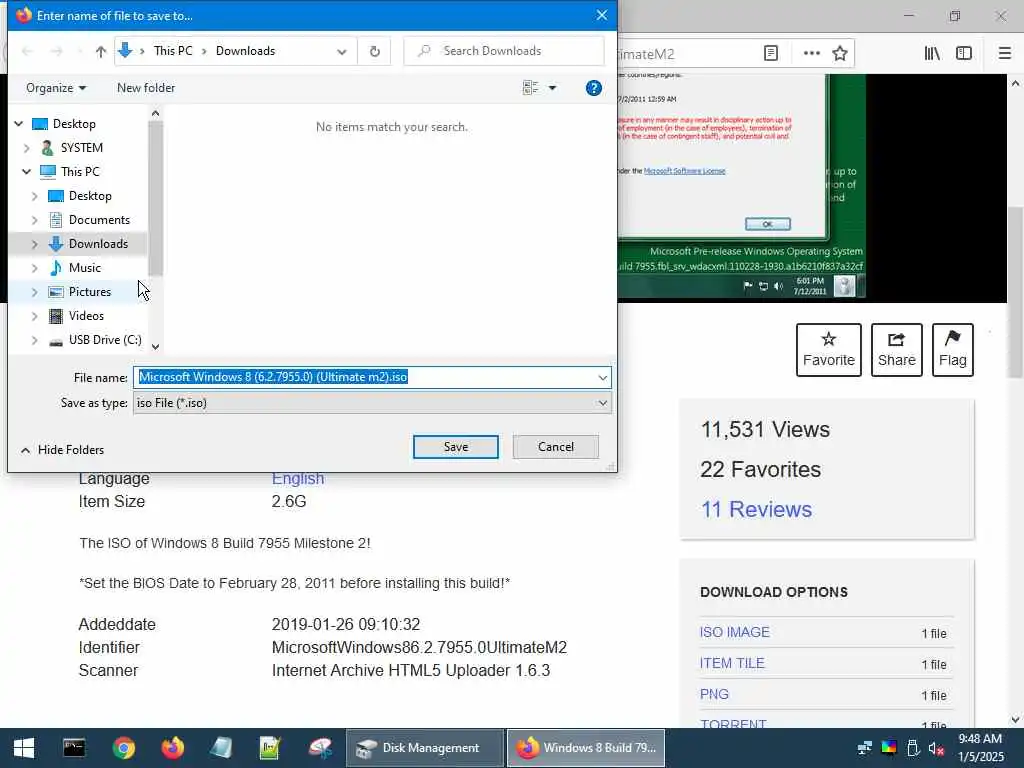Expand USB Drive (C:) tree node
This screenshot has width=1024, height=768.
point(35,340)
